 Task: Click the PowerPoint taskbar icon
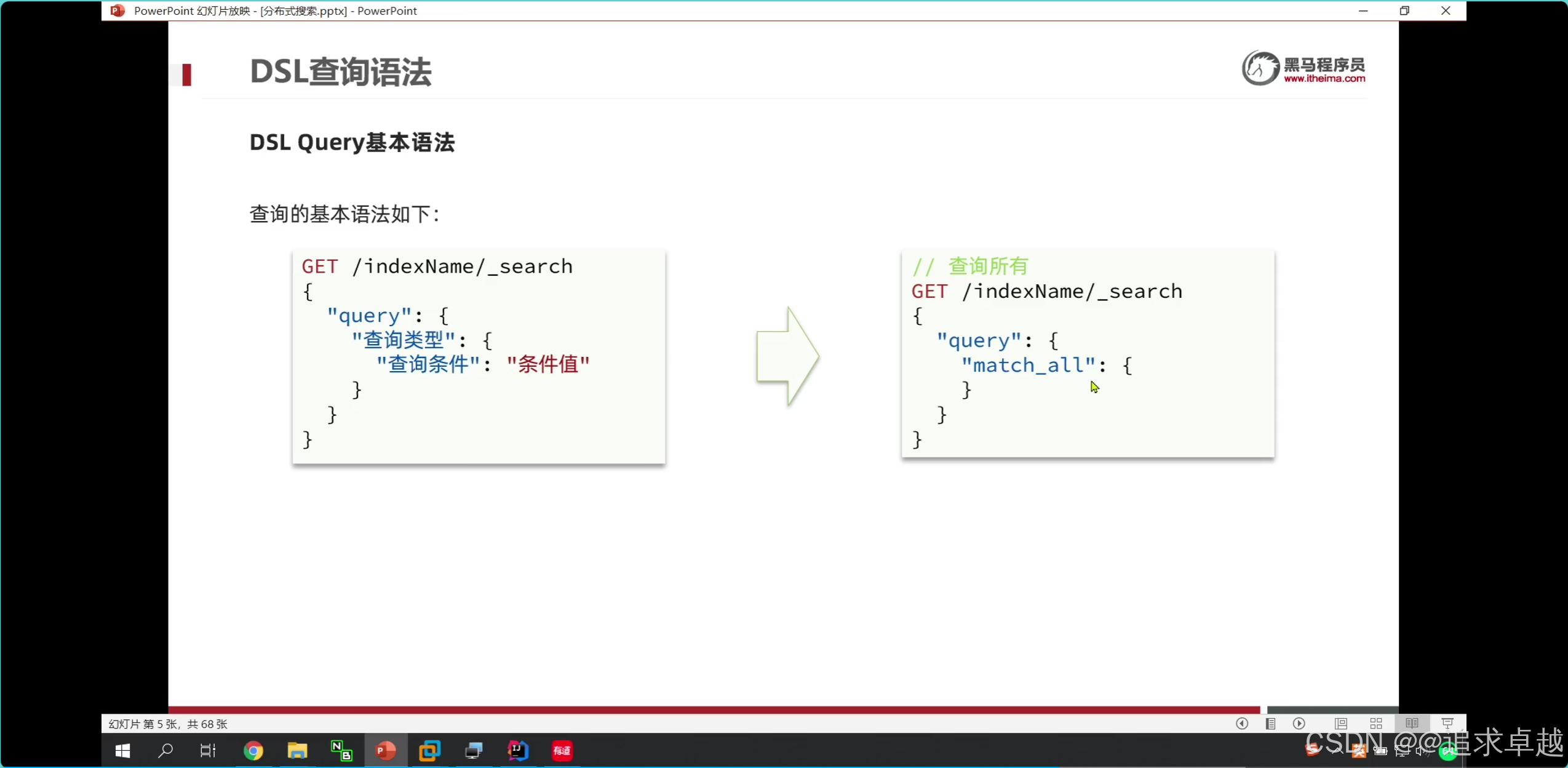pyautogui.click(x=386, y=751)
